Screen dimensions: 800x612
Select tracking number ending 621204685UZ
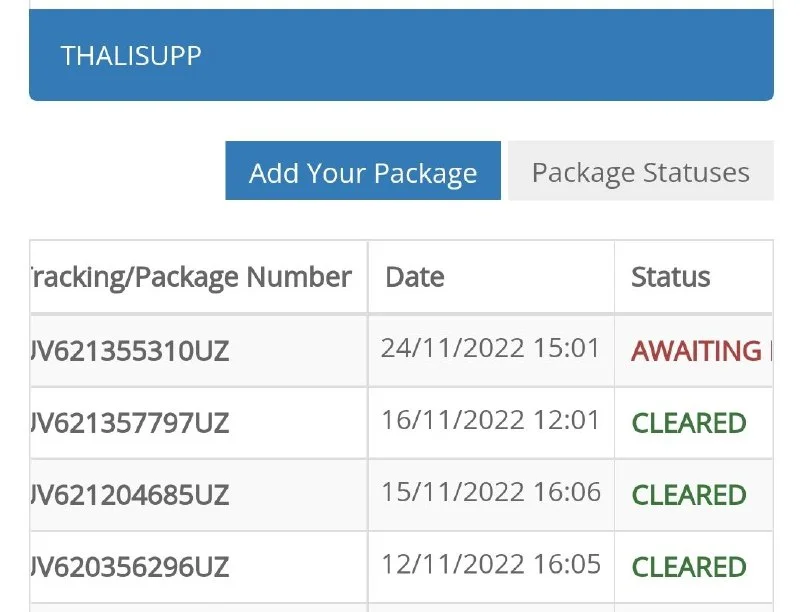click(x=130, y=495)
